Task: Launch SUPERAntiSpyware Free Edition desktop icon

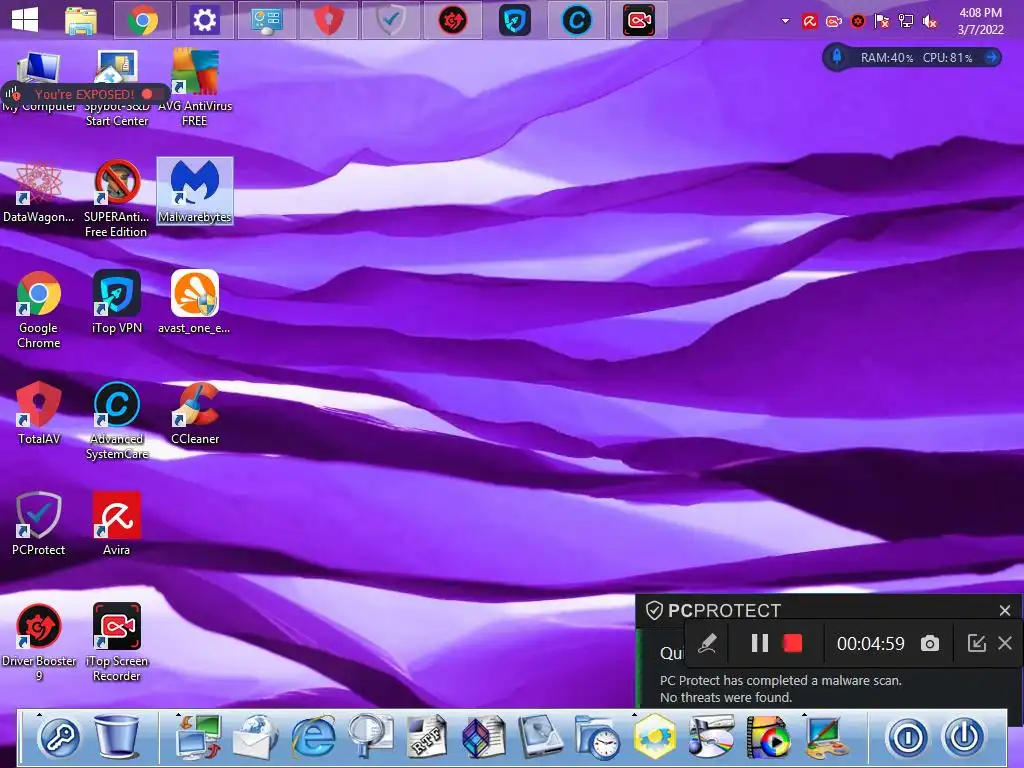Action: click(x=117, y=198)
